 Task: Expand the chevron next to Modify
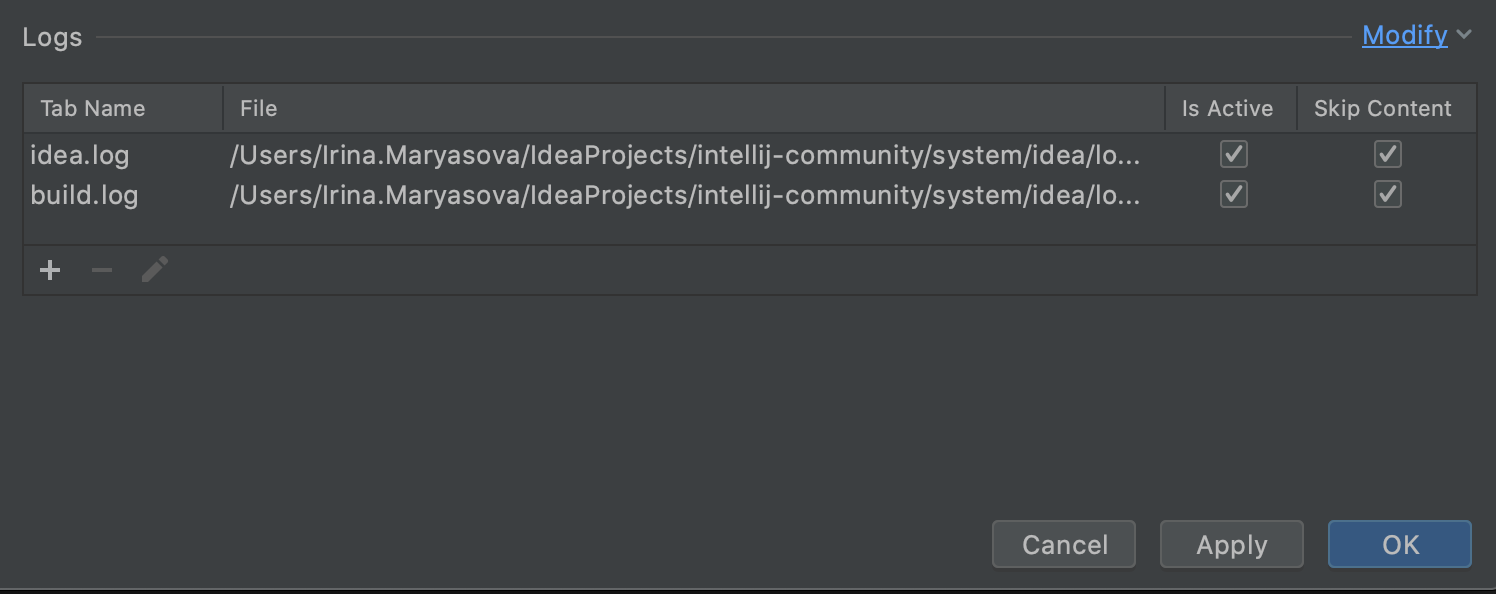point(1464,35)
